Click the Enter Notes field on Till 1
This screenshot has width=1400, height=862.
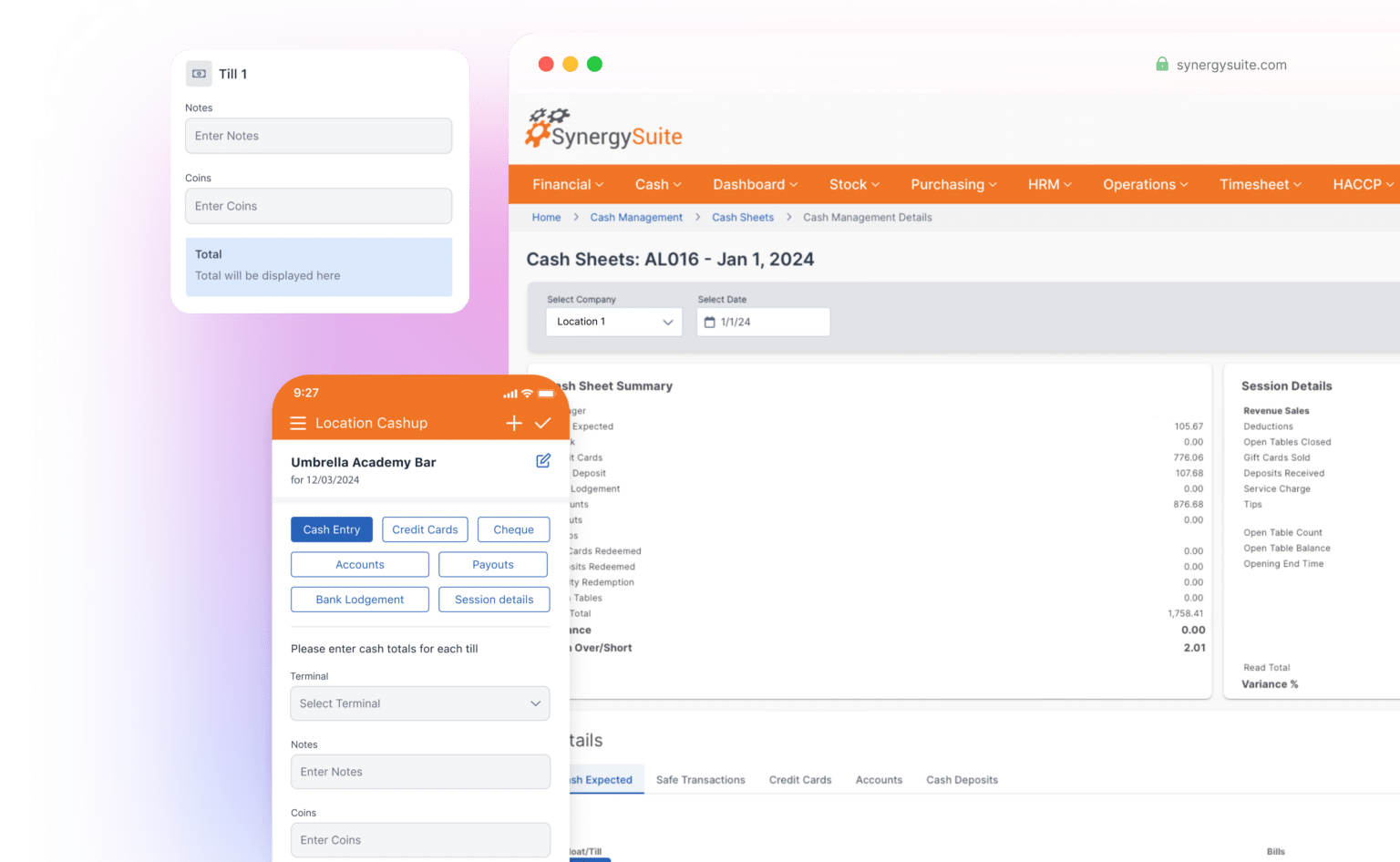click(318, 136)
